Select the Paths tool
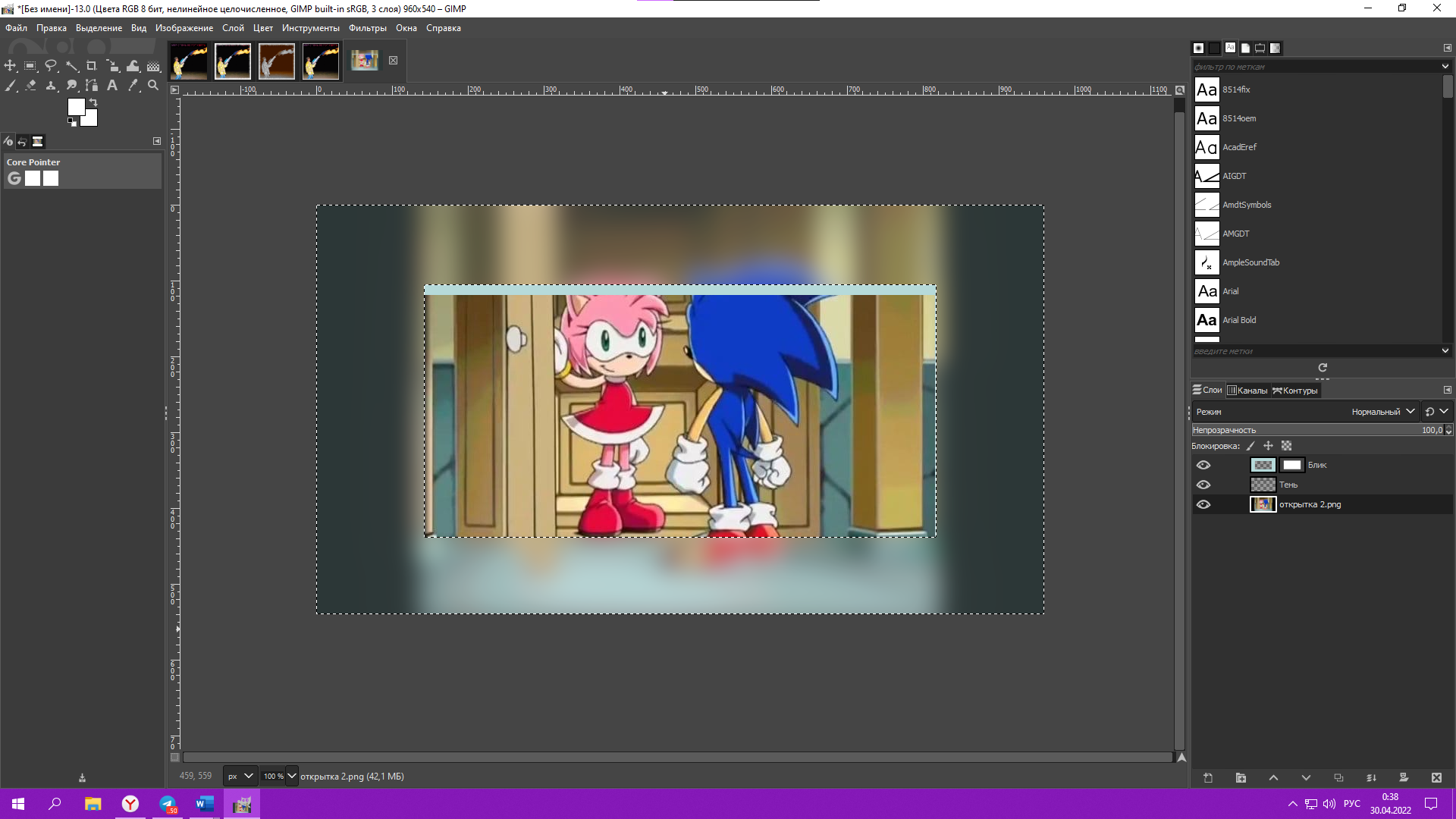Screen dimensions: 1456x819 92,86
